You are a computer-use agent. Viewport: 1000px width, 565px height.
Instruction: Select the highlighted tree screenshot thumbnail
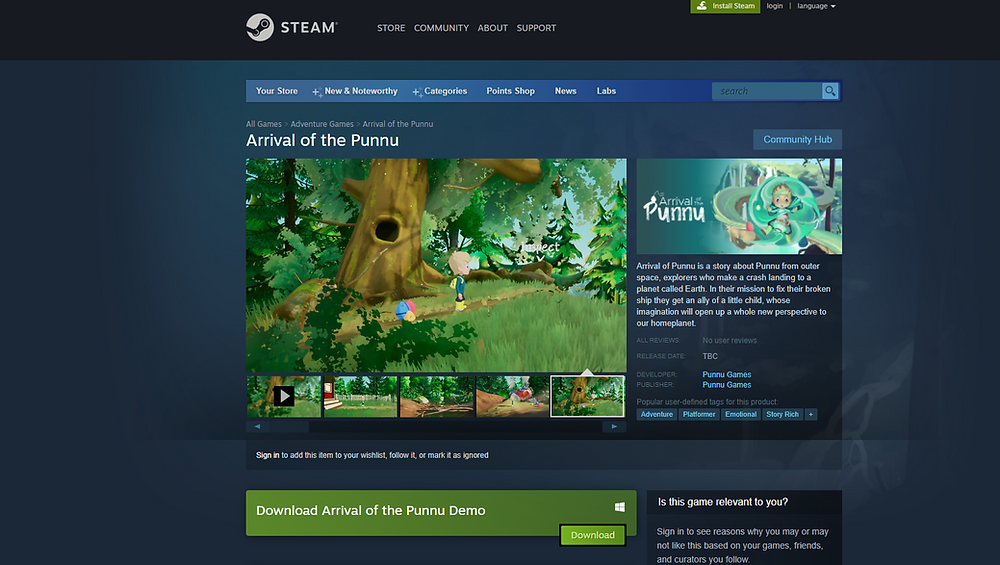tap(587, 396)
